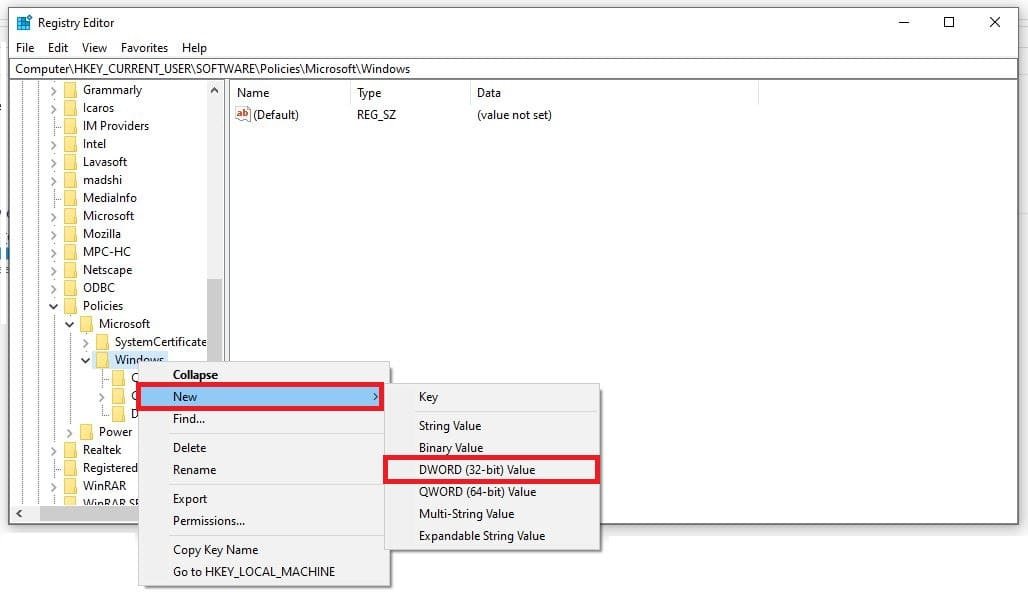Select the Realtek folder icon
The width and height of the screenshot is (1028, 597).
click(x=70, y=450)
